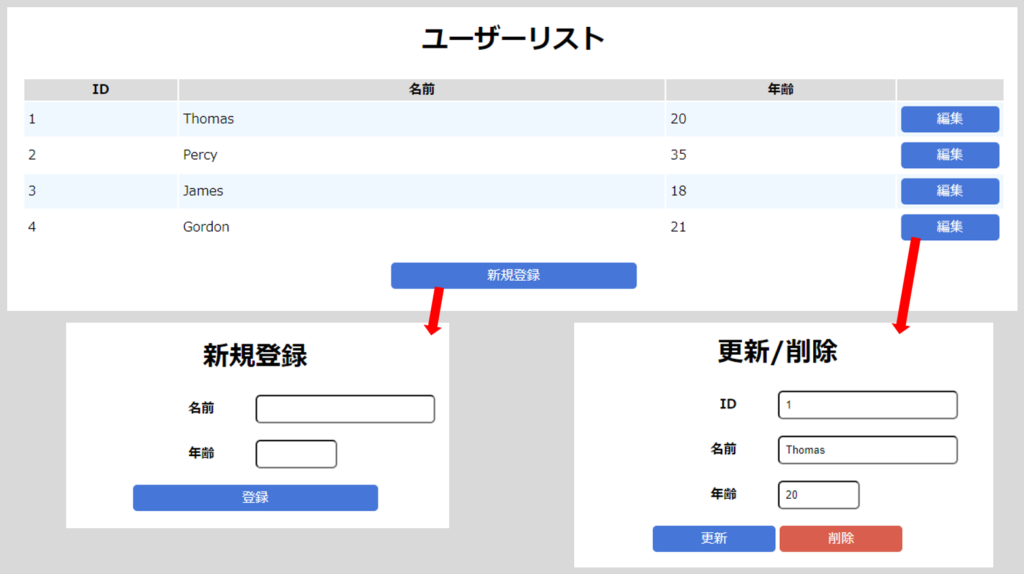Click the 新規登録 button below the table
1024x574 pixels.
513,276
